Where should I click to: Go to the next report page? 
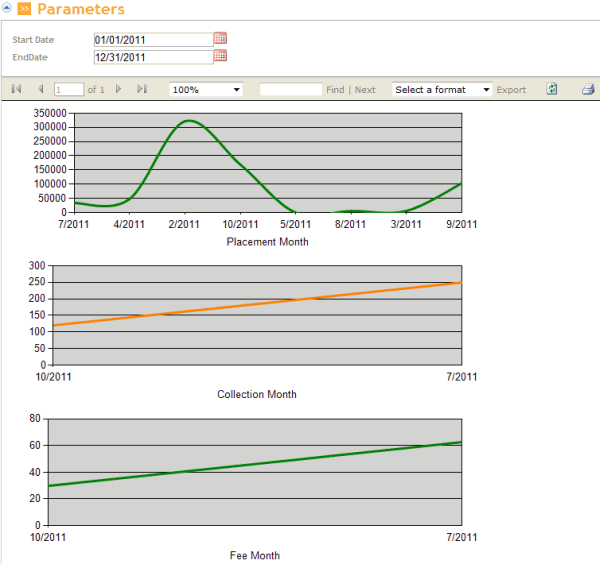point(118,89)
